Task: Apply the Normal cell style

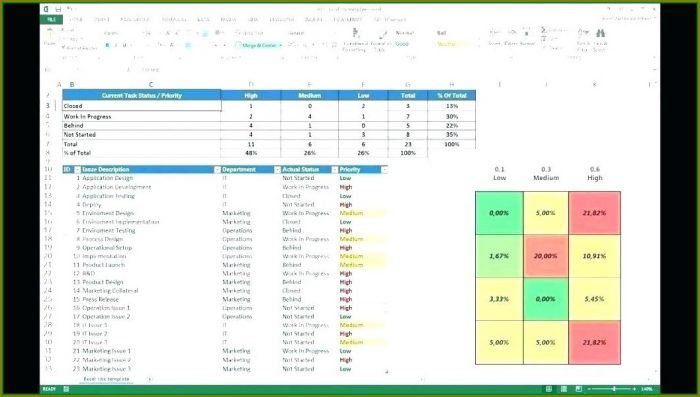Action: [405, 33]
